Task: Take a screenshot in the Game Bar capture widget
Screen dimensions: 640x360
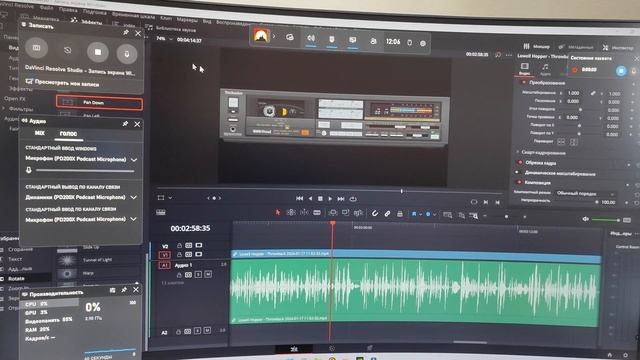Action: click(x=36, y=48)
